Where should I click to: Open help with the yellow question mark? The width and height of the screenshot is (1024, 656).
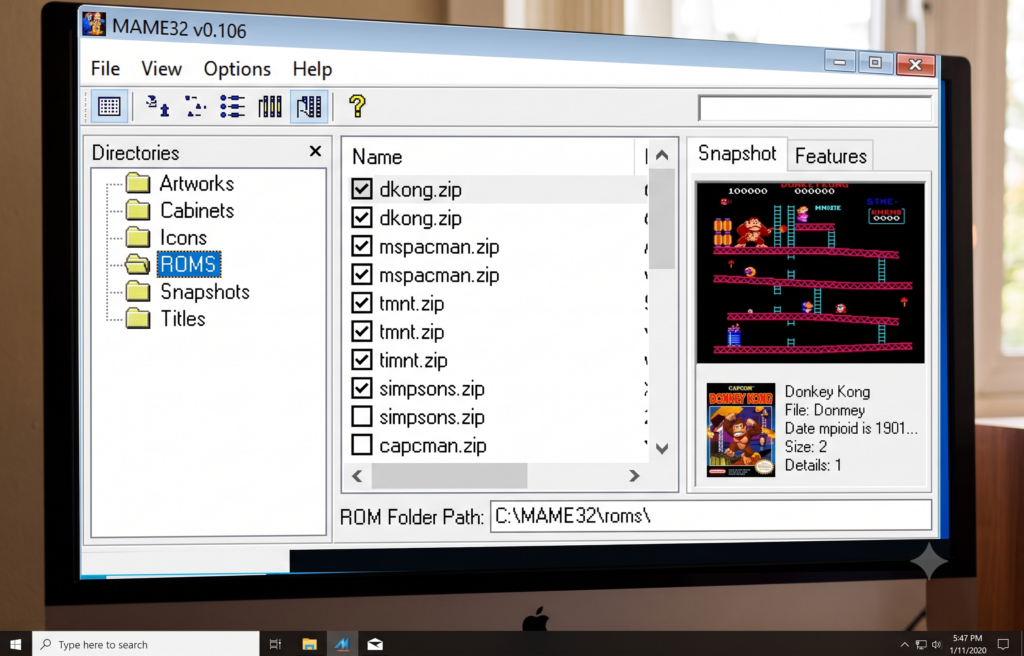(x=357, y=105)
